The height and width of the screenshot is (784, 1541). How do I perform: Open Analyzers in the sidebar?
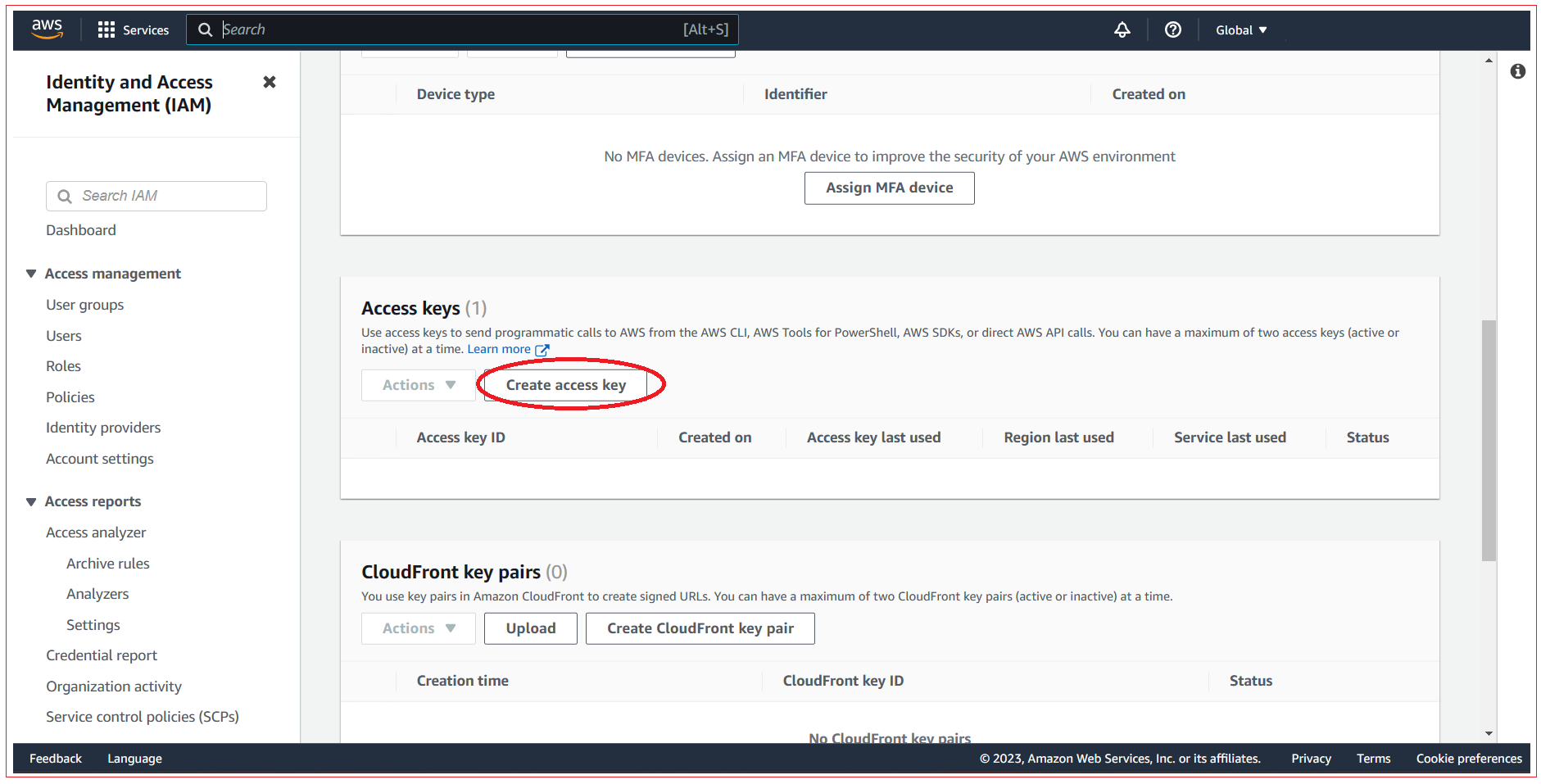[x=97, y=594]
